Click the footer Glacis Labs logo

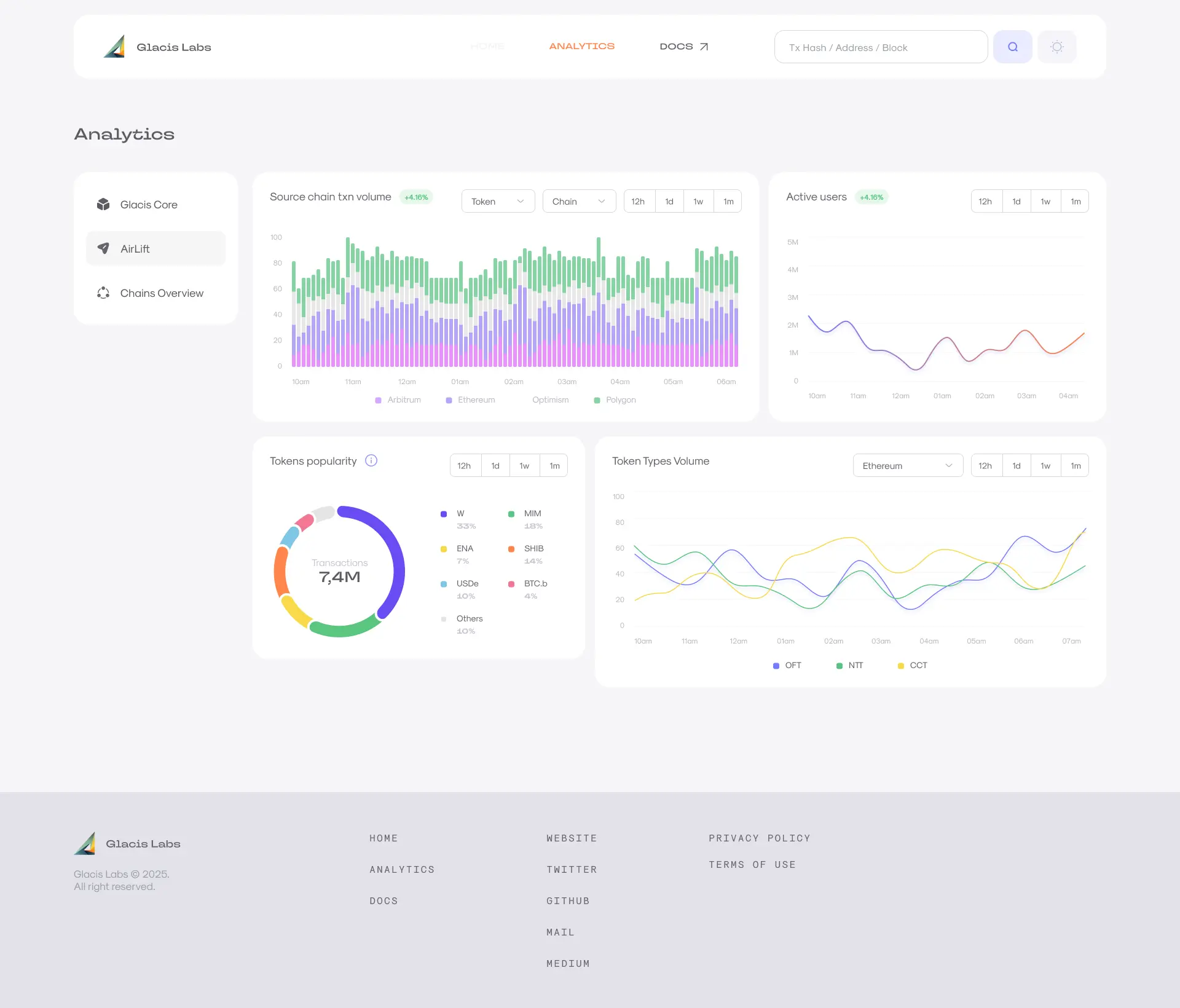(85, 843)
